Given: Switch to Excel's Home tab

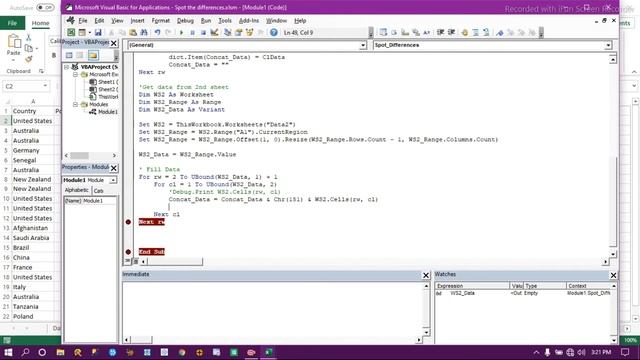Looking at the screenshot, I should (40, 23).
